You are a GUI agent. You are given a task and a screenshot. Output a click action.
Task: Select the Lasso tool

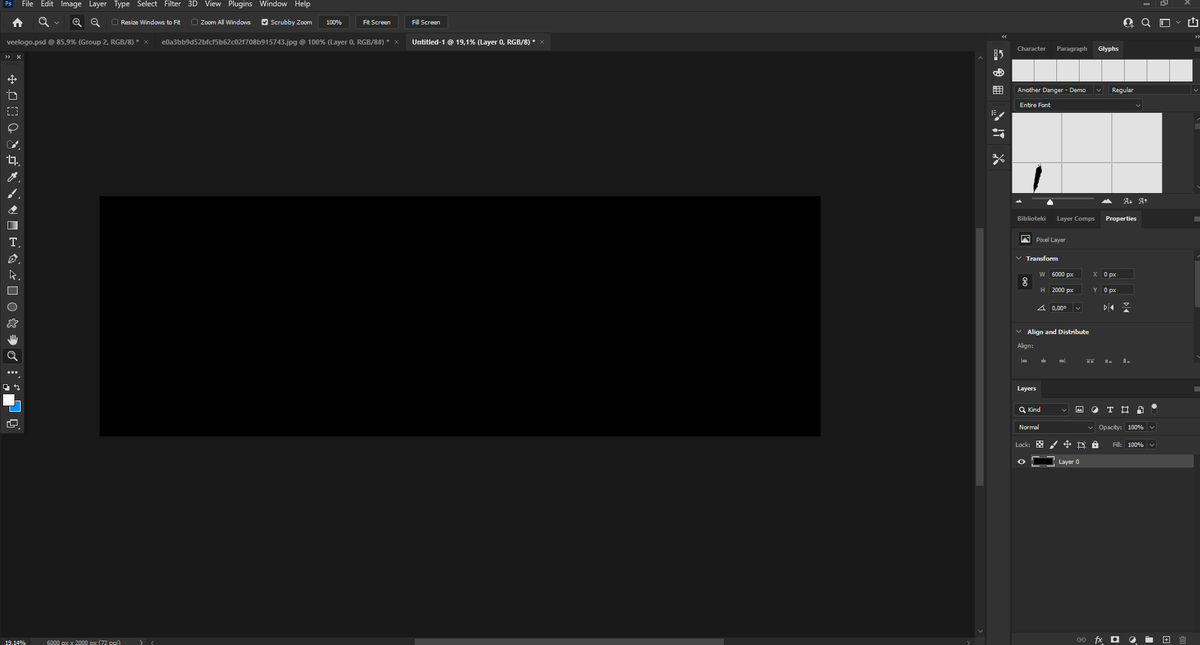[12, 128]
